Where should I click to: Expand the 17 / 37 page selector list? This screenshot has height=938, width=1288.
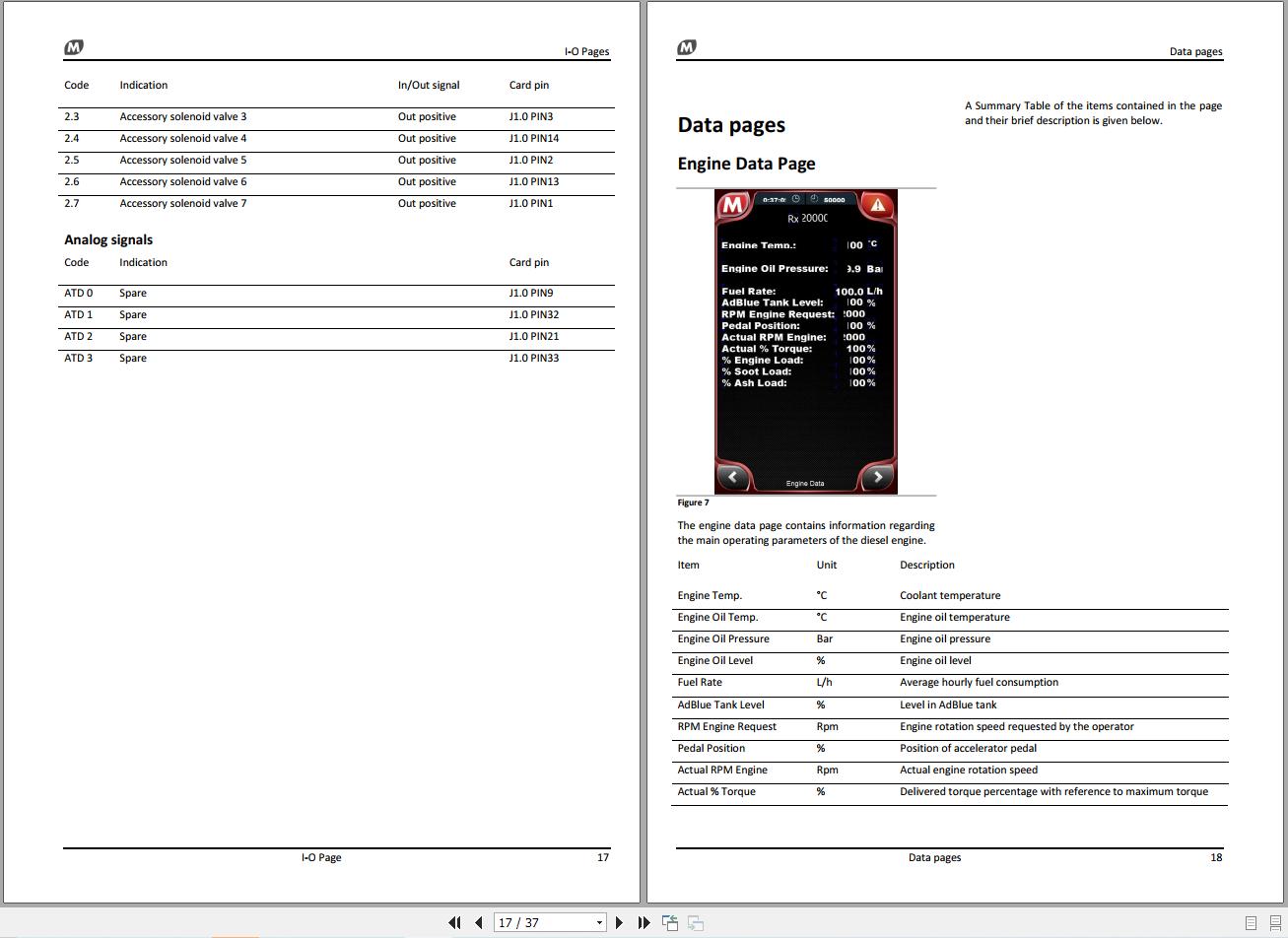(599, 921)
